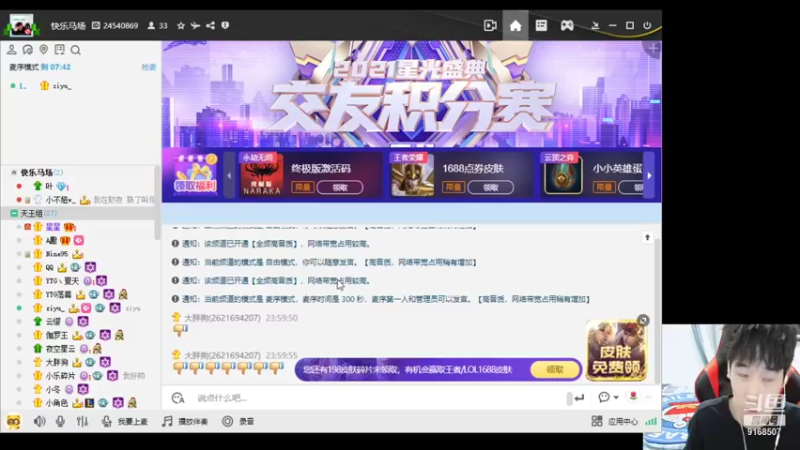Search users with the magnifier icon
This screenshot has height=450, width=800.
click(76, 50)
